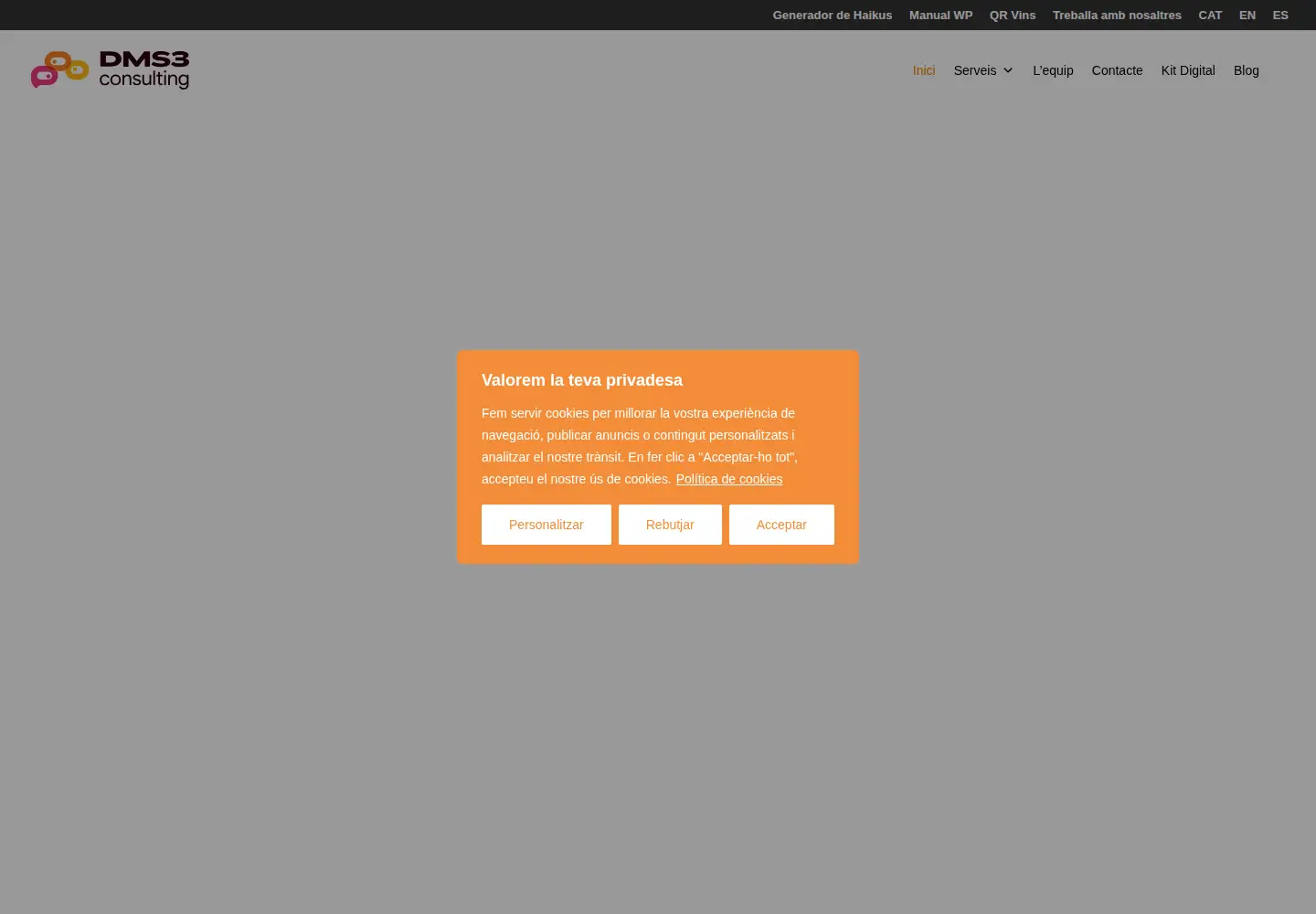Go to the L'equip page
This screenshot has width=1316, height=914.
click(1053, 70)
